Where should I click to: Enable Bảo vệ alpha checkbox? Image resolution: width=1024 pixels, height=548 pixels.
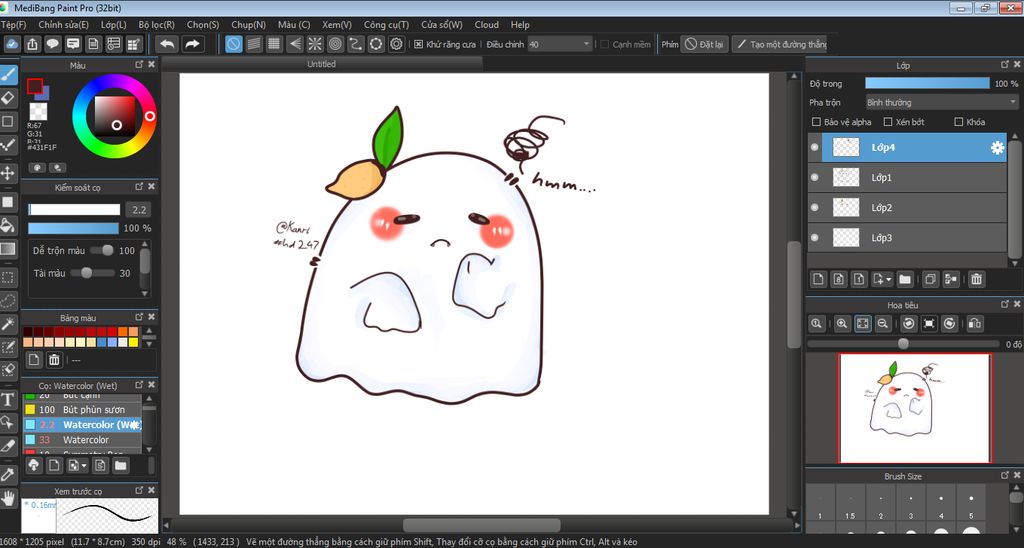click(x=816, y=122)
